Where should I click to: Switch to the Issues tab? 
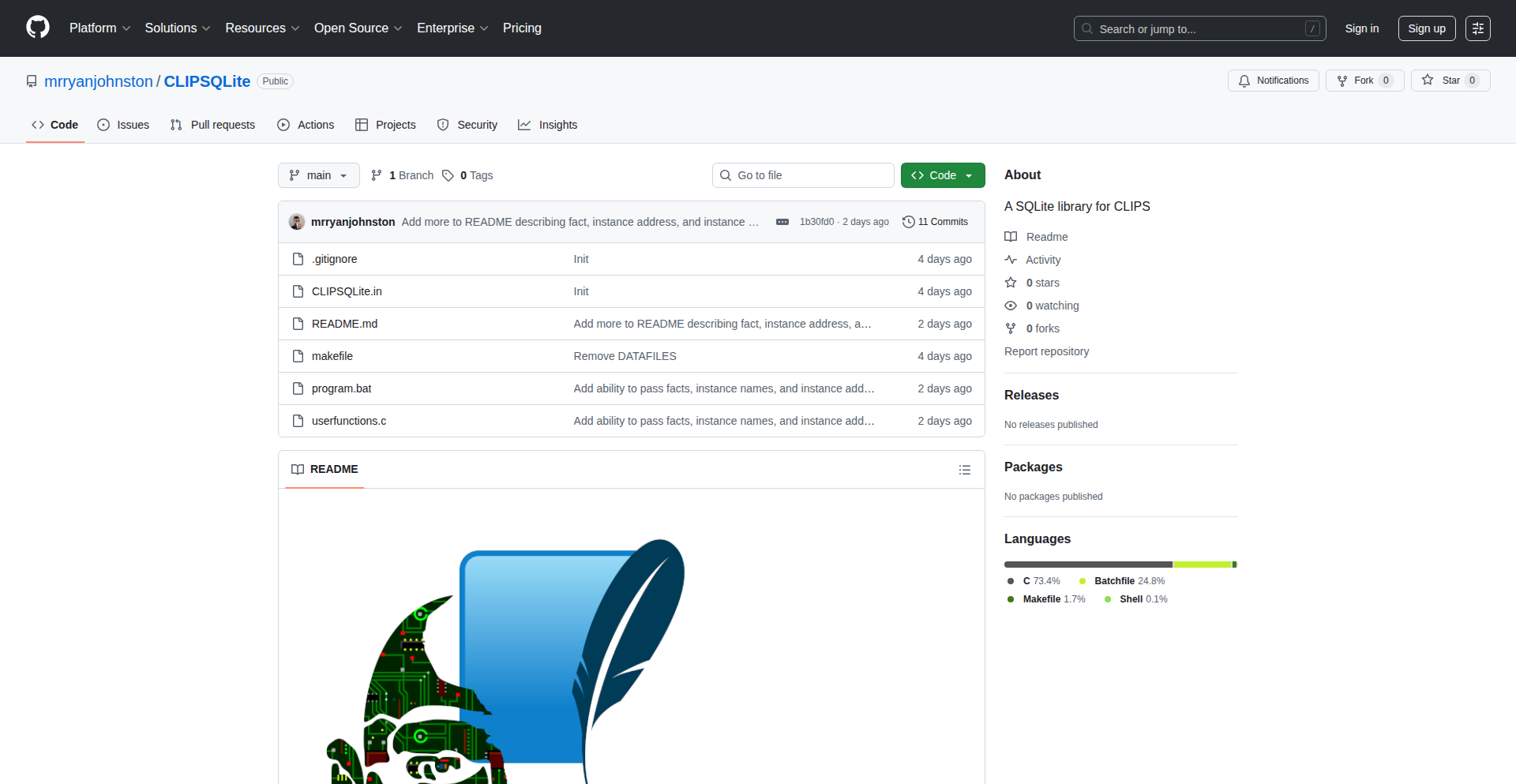[x=123, y=125]
